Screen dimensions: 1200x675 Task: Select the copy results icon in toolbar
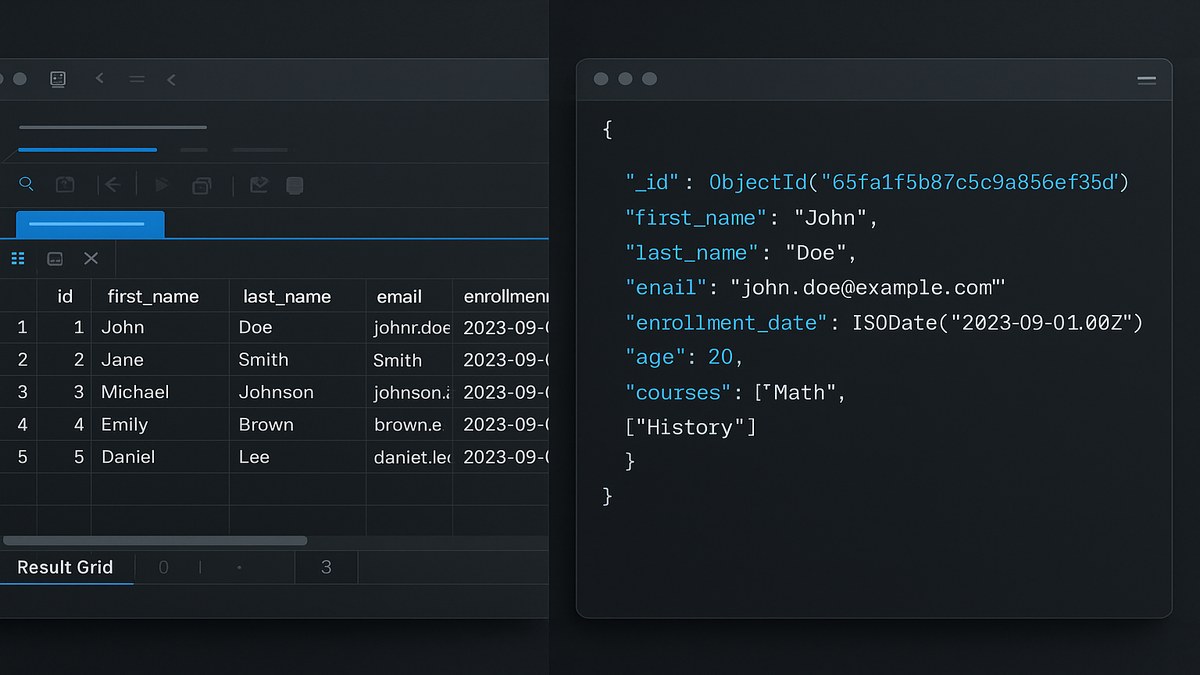[x=202, y=185]
